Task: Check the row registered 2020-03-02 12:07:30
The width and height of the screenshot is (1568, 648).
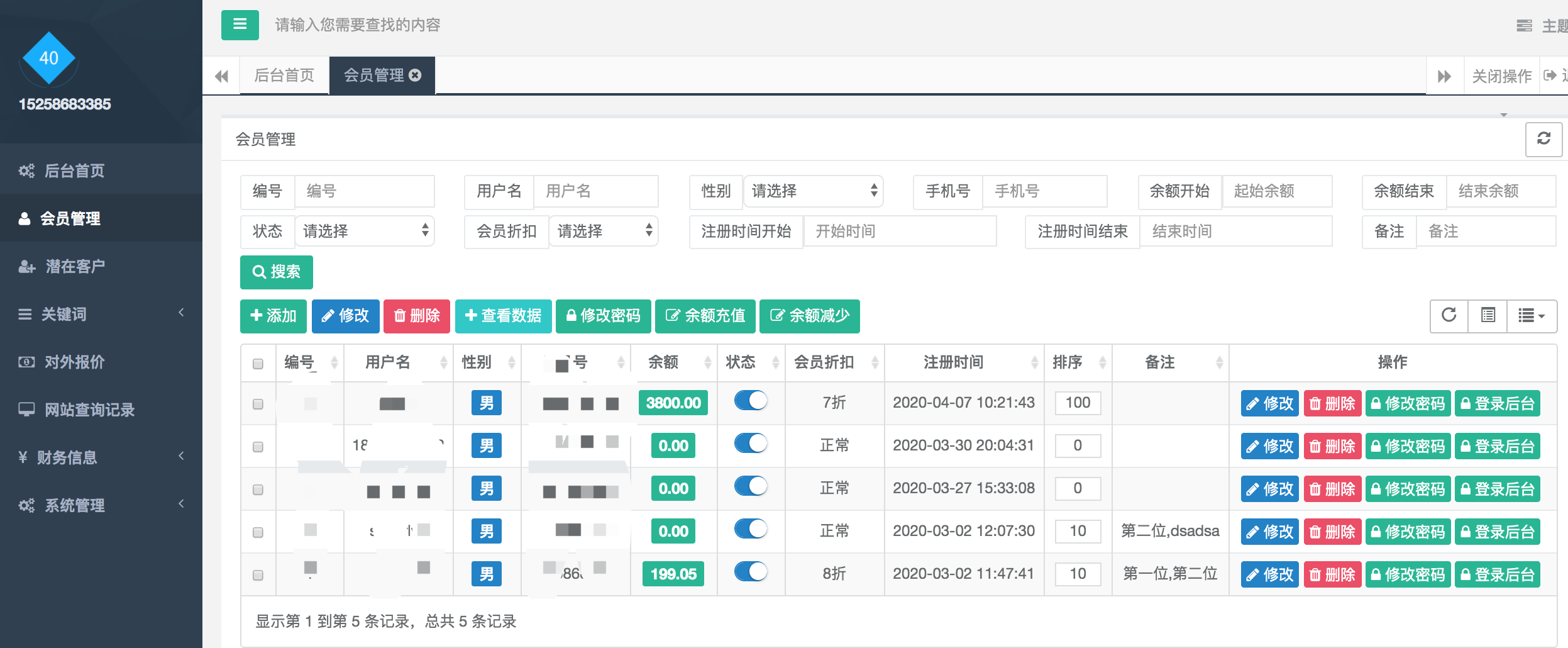Action: coord(258,532)
